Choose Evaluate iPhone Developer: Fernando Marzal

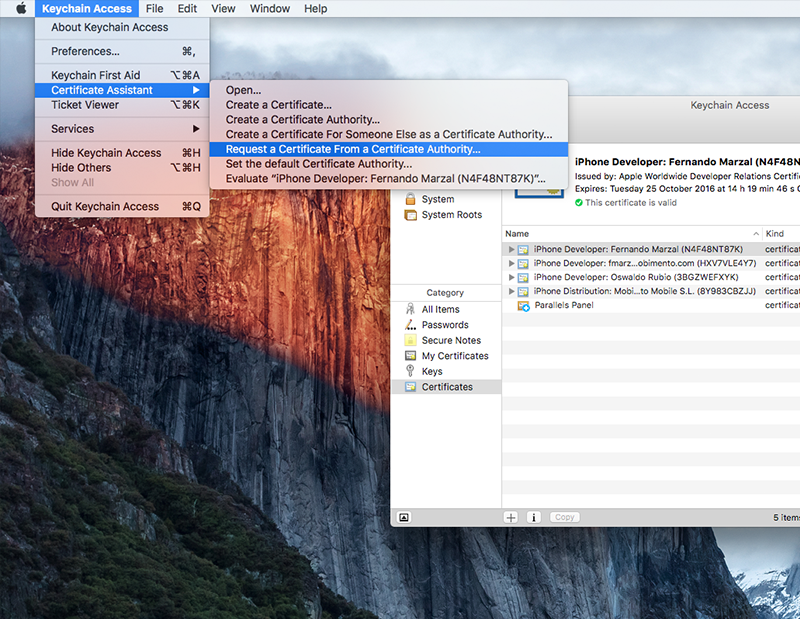pyautogui.click(x=389, y=179)
